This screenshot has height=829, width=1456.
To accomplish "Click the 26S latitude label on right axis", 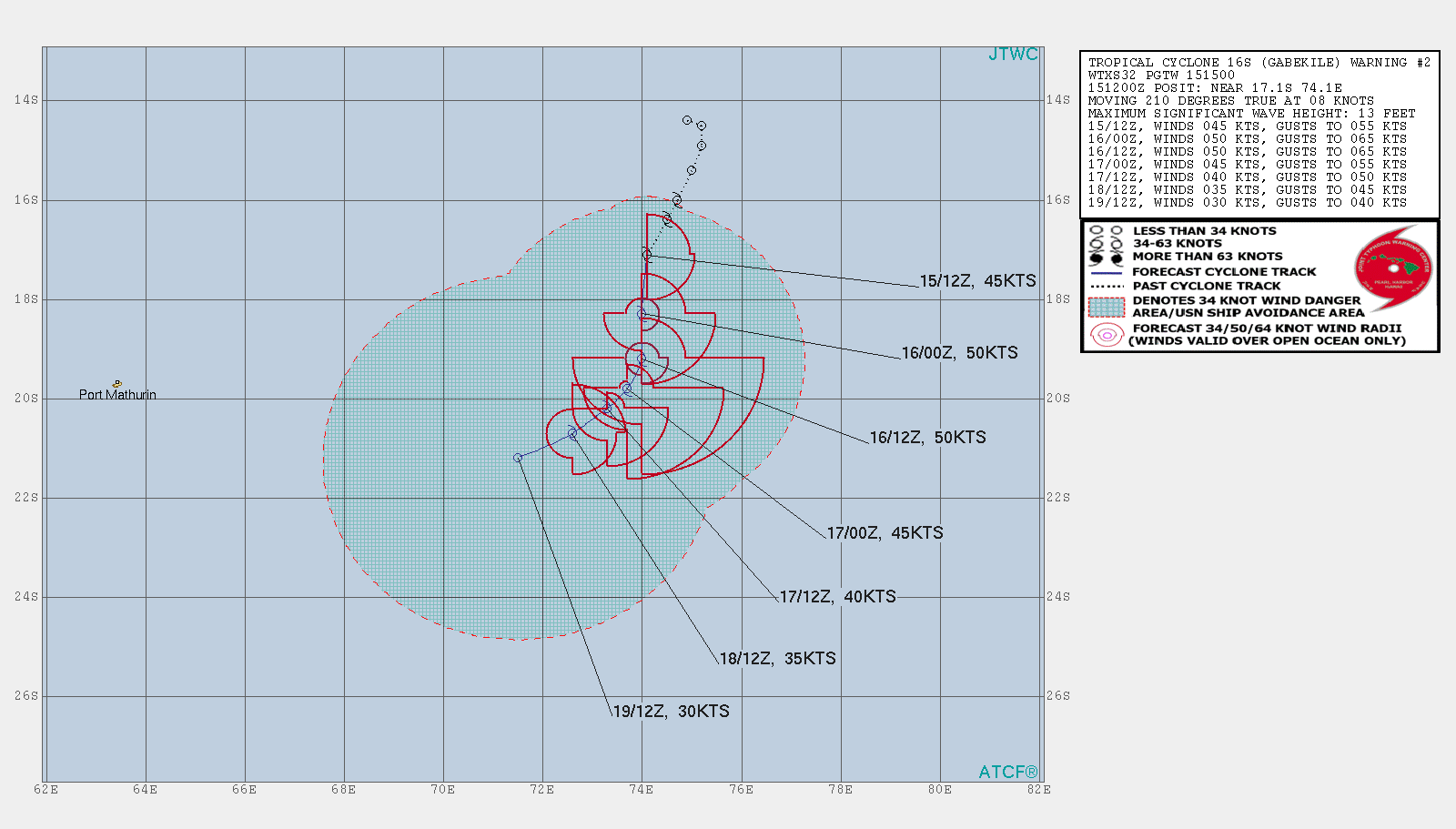I will (x=1057, y=696).
